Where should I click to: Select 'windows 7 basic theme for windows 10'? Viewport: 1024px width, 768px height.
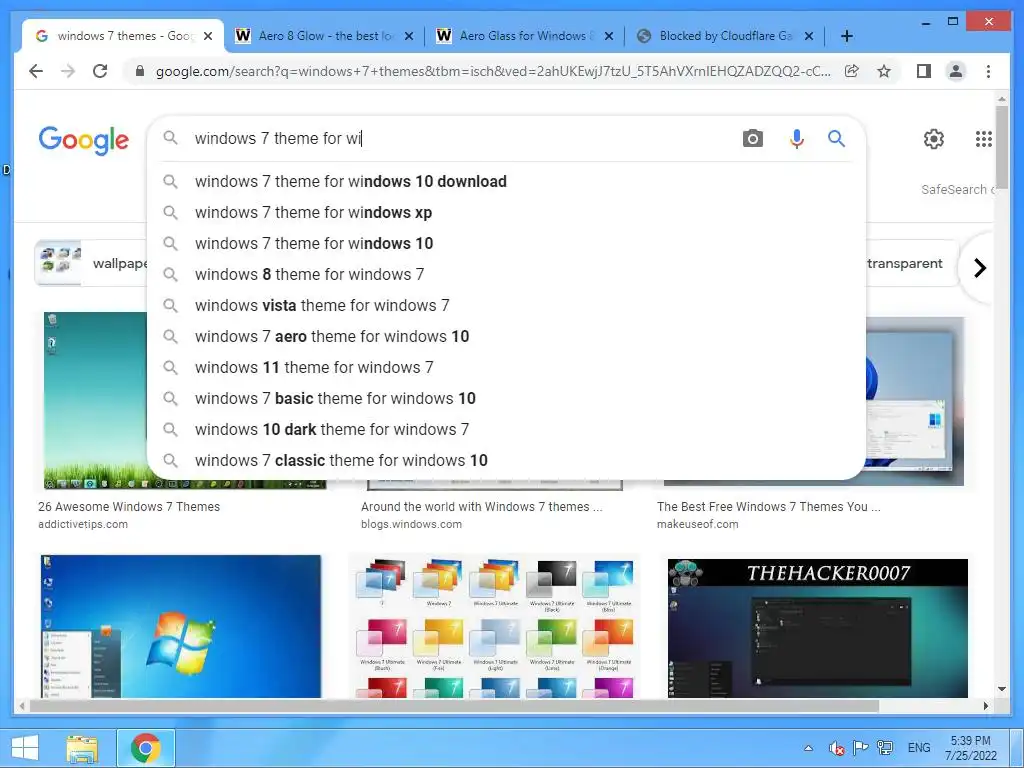[x=506, y=398]
